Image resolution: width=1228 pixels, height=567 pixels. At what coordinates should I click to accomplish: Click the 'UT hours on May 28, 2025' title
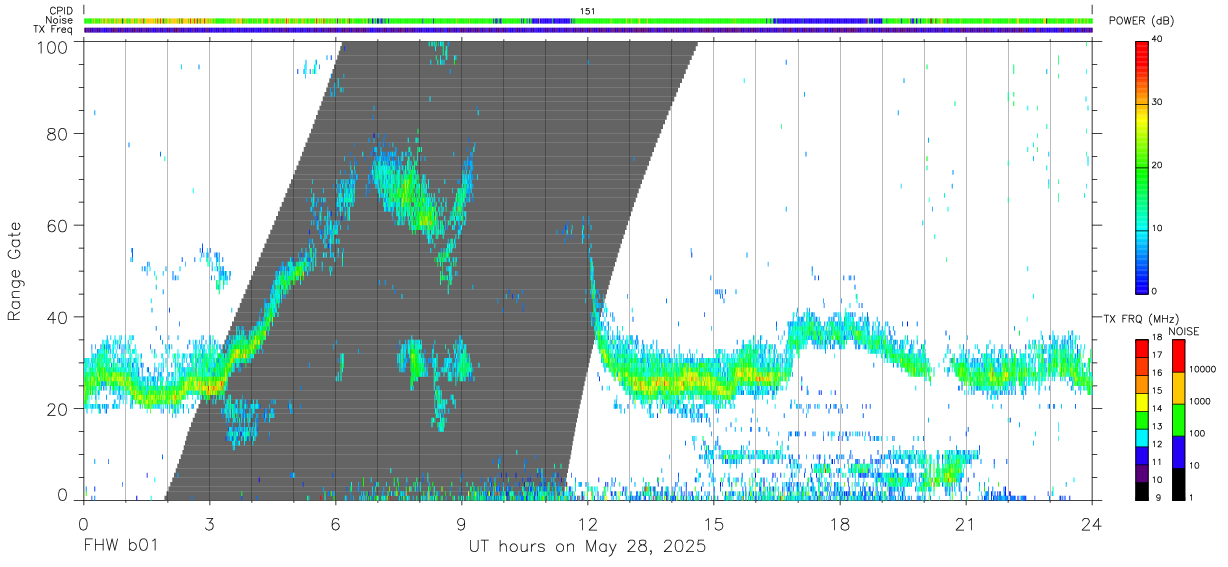coord(588,547)
